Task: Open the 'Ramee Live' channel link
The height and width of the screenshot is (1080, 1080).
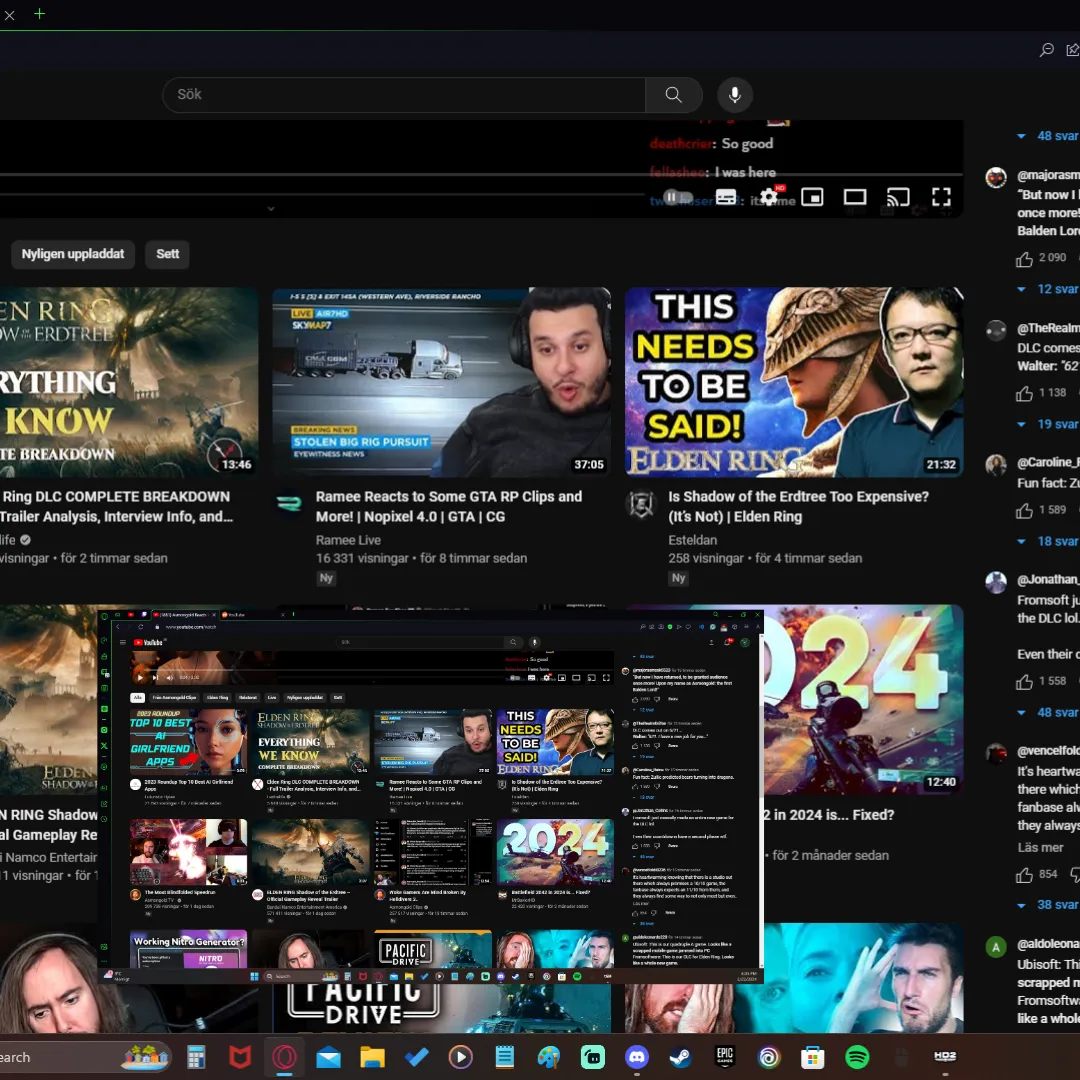Action: [348, 540]
